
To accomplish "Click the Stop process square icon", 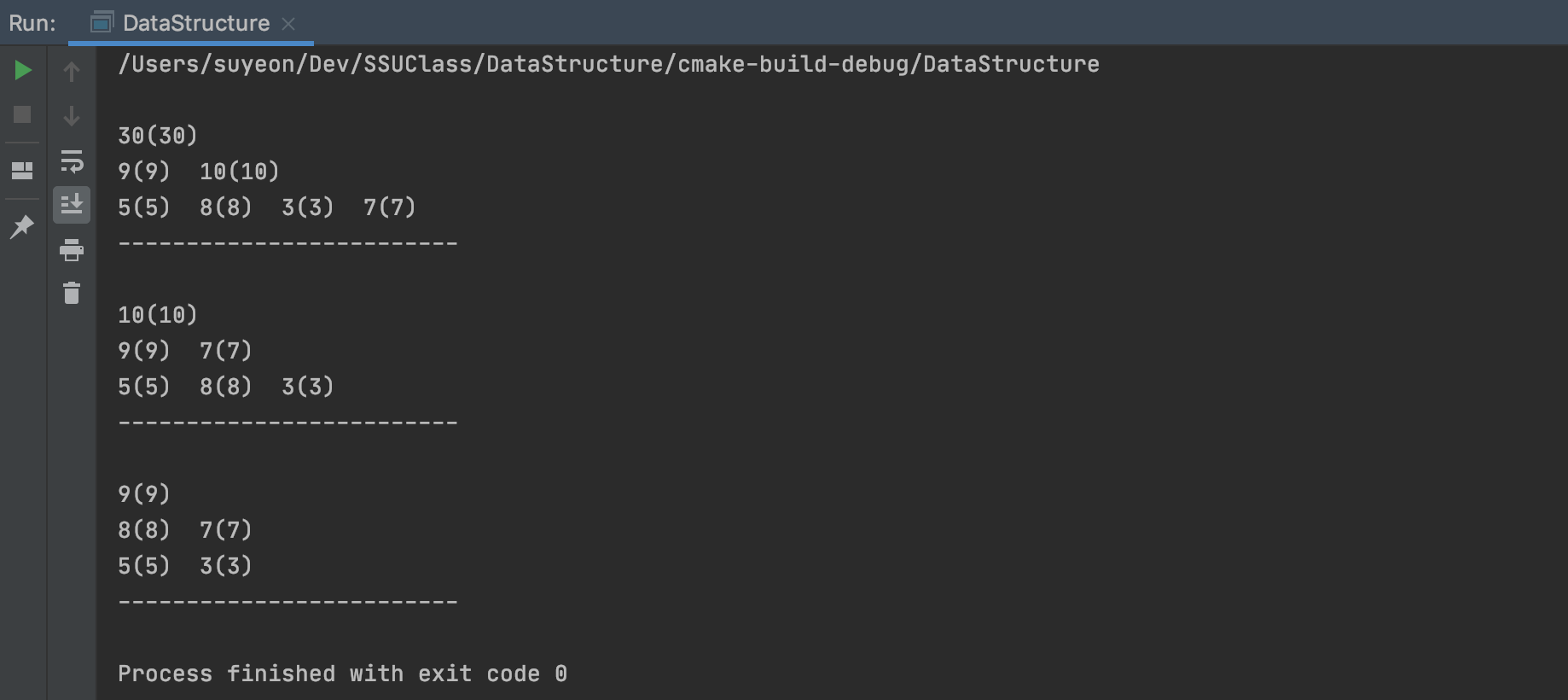I will [x=22, y=114].
